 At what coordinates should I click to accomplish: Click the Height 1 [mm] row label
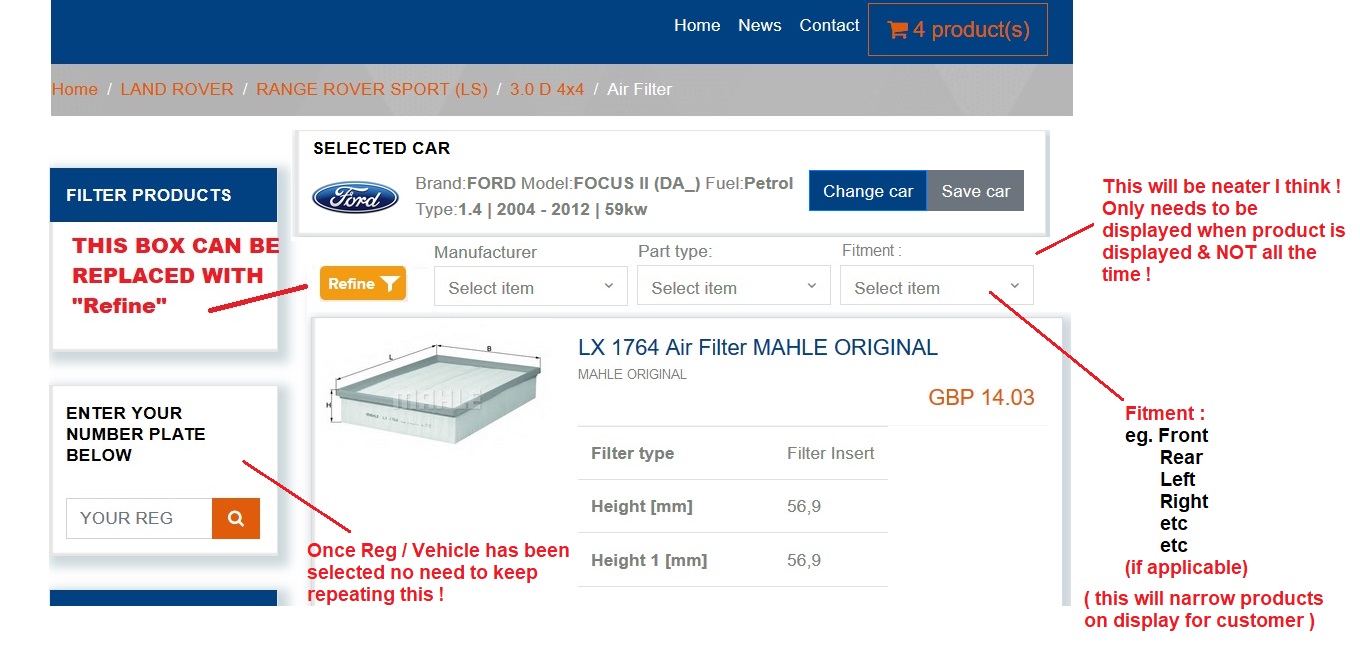coord(649,560)
